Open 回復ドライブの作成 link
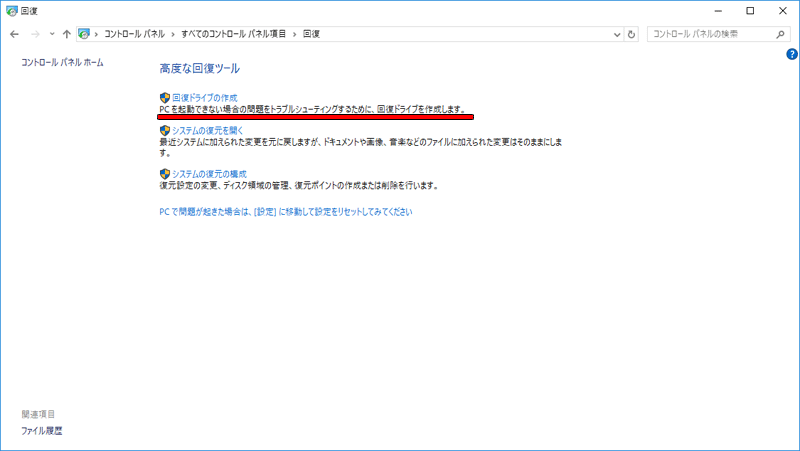This screenshot has width=800, height=451. (x=205, y=97)
